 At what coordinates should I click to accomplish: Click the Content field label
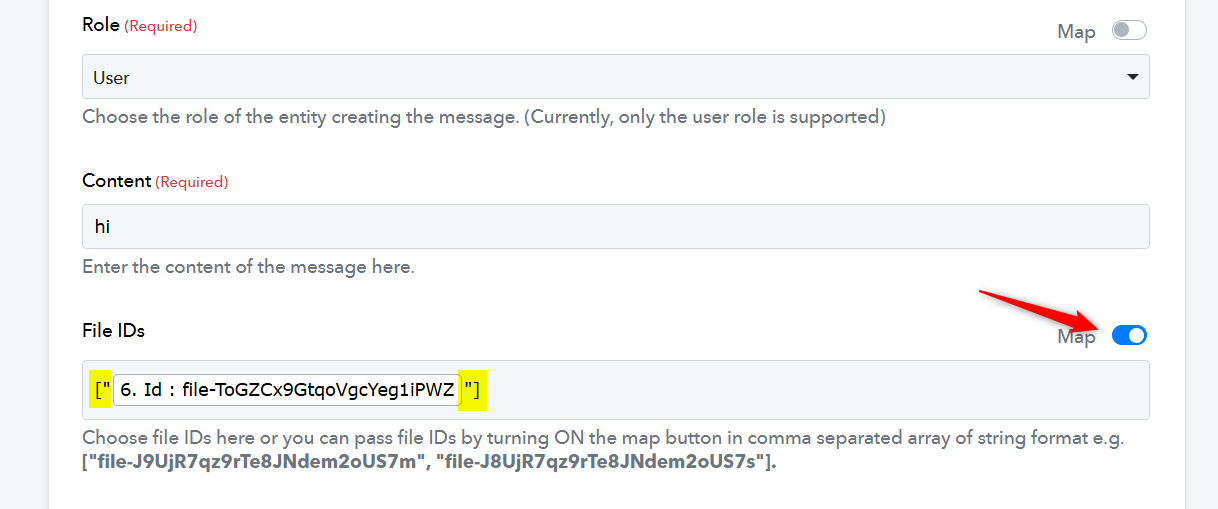(x=116, y=181)
